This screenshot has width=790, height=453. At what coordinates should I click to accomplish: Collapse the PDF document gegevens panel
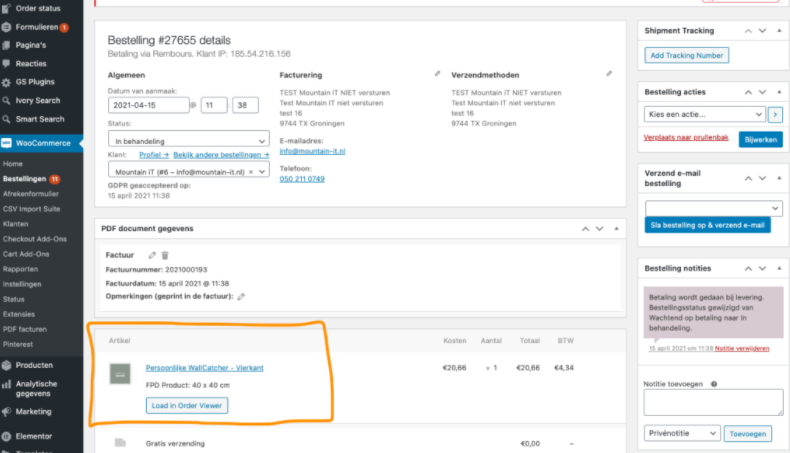pyautogui.click(x=616, y=229)
